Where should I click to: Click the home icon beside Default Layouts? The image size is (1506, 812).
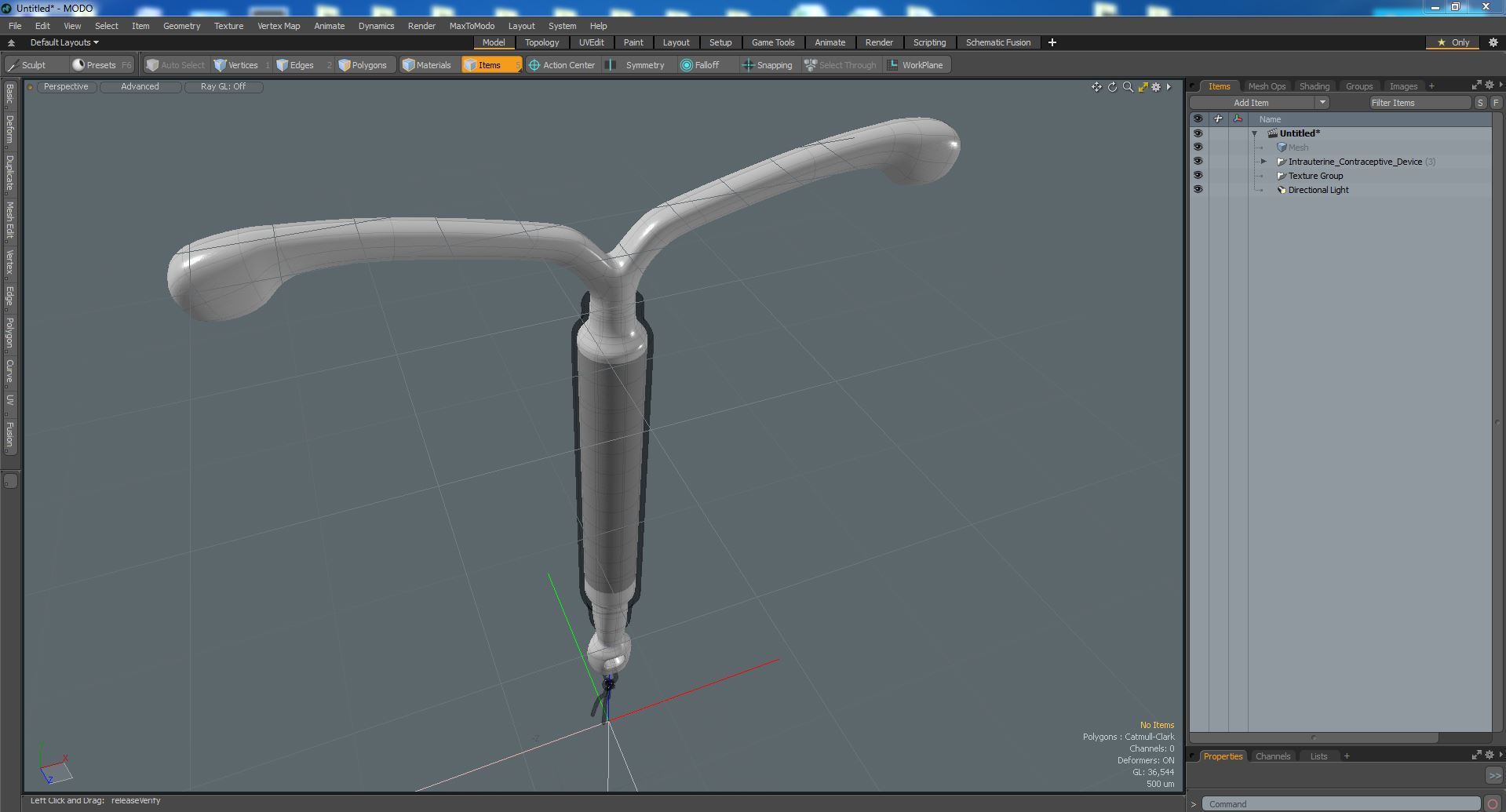pos(11,42)
